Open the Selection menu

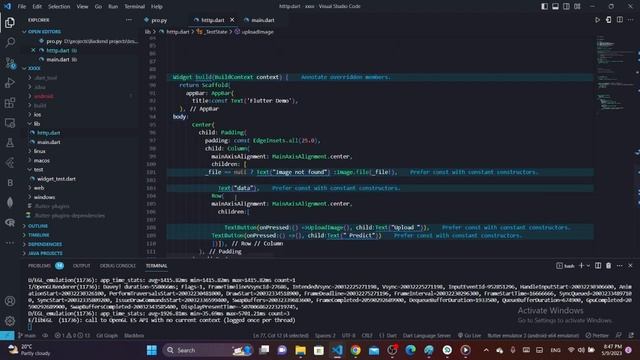pos(59,6)
